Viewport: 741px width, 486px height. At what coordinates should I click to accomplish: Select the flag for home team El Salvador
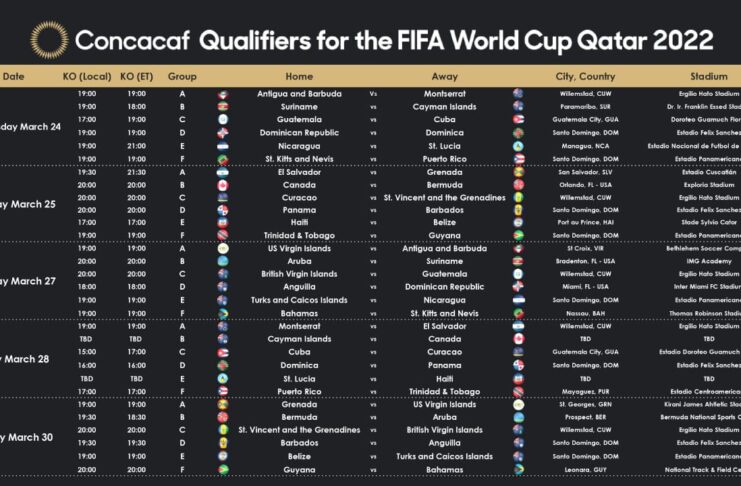coord(223,172)
